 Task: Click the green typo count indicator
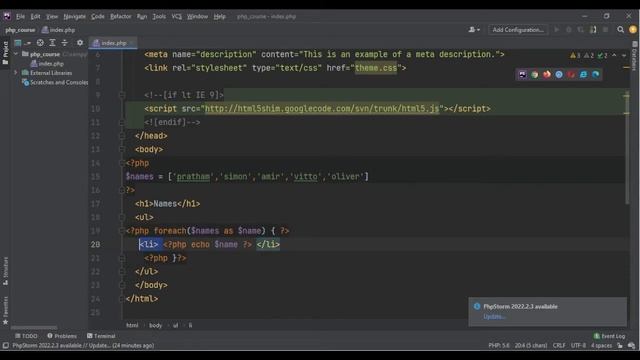coord(602,56)
